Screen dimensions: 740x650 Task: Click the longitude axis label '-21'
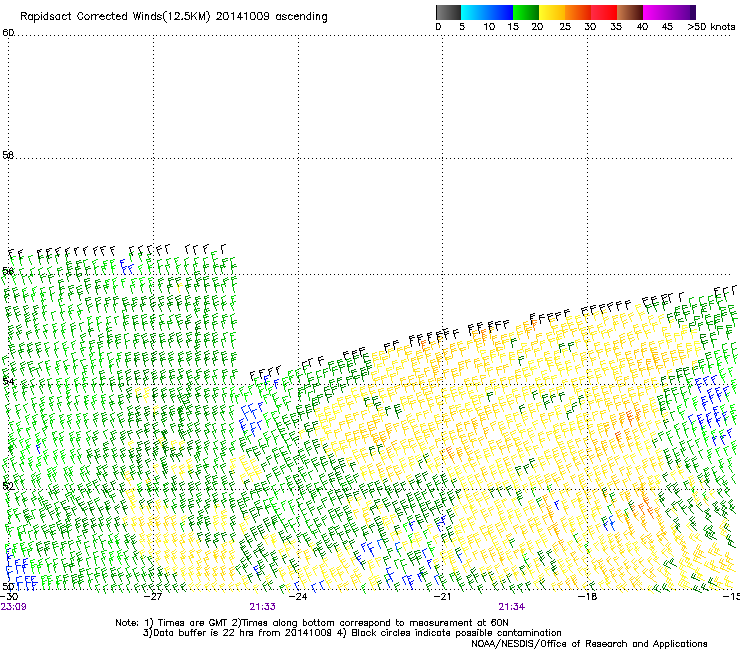click(442, 597)
